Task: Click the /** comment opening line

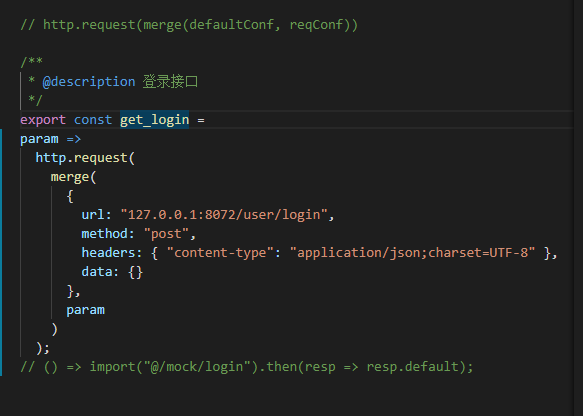Action: click(x=32, y=61)
